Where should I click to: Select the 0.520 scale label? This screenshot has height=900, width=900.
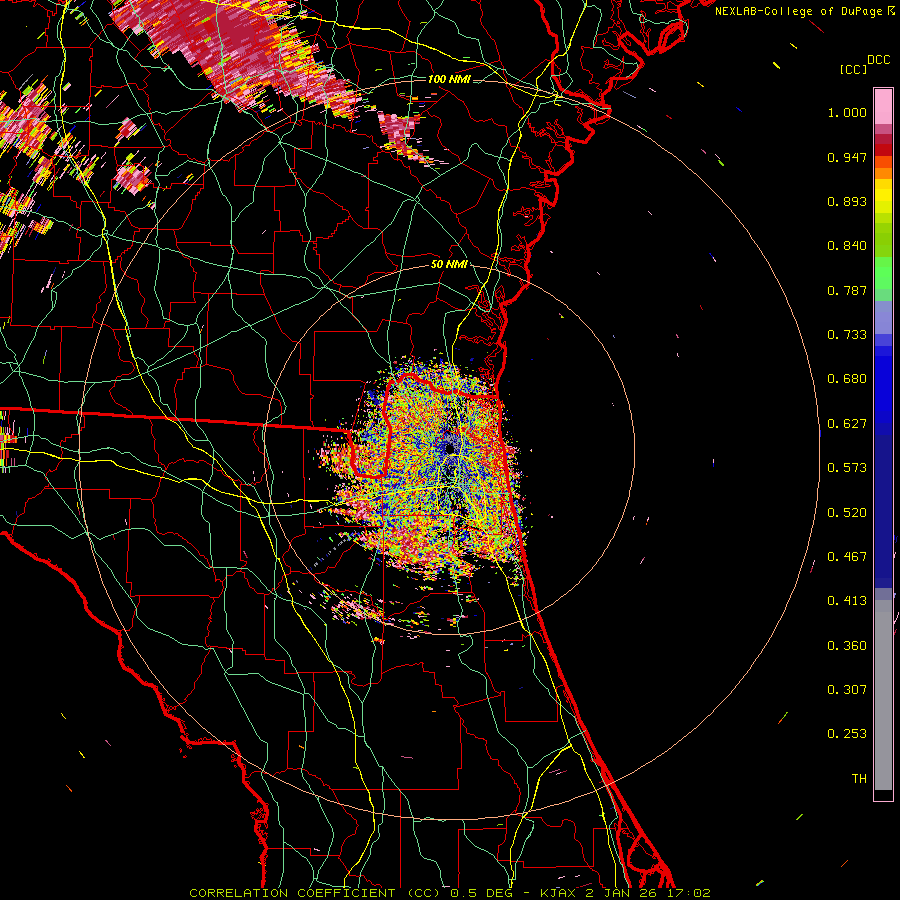[x=847, y=513]
